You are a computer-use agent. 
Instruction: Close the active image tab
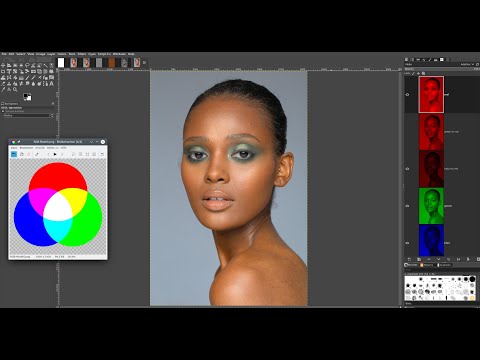tap(144, 62)
